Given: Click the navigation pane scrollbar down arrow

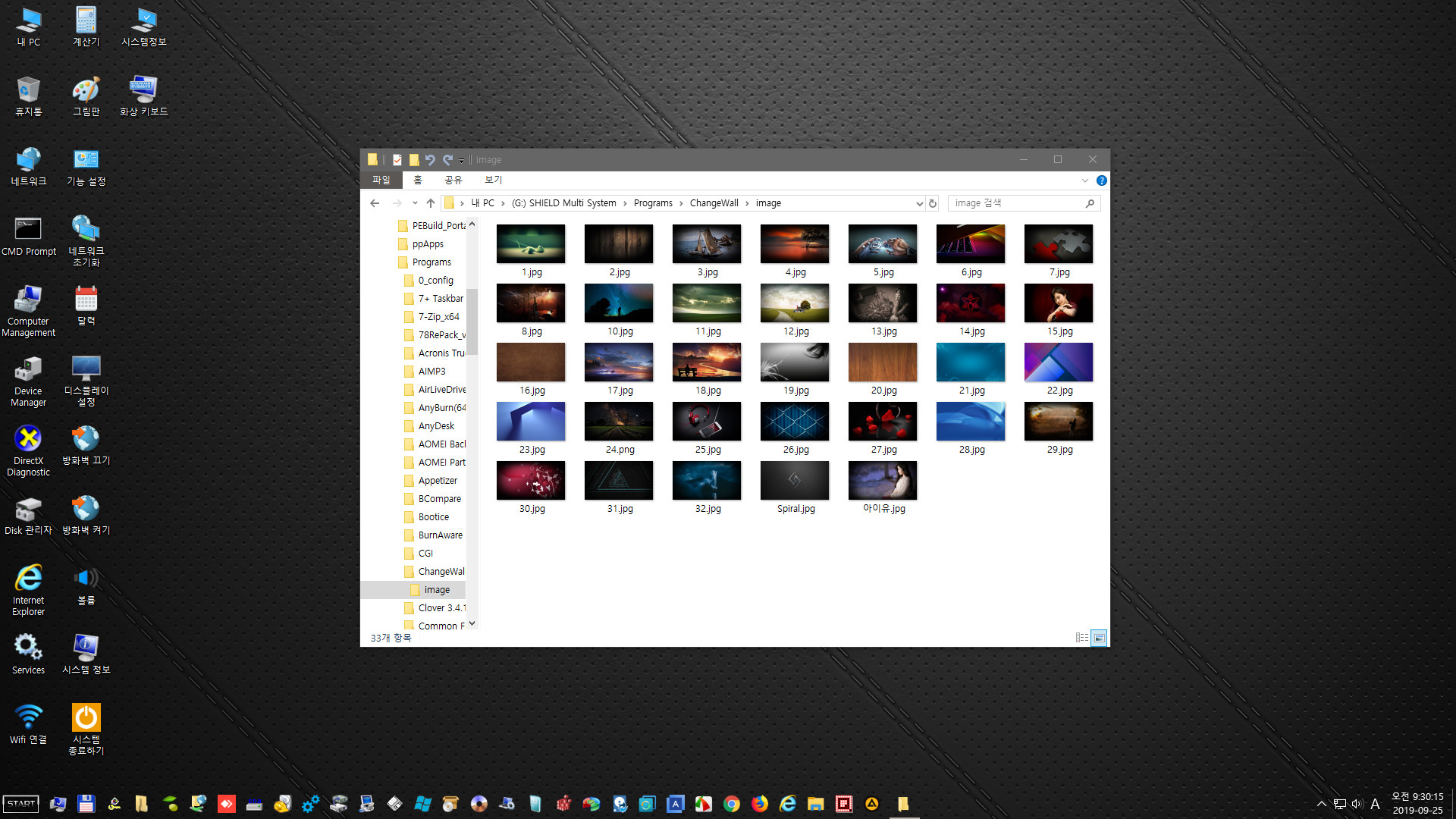Looking at the screenshot, I should click(x=472, y=624).
